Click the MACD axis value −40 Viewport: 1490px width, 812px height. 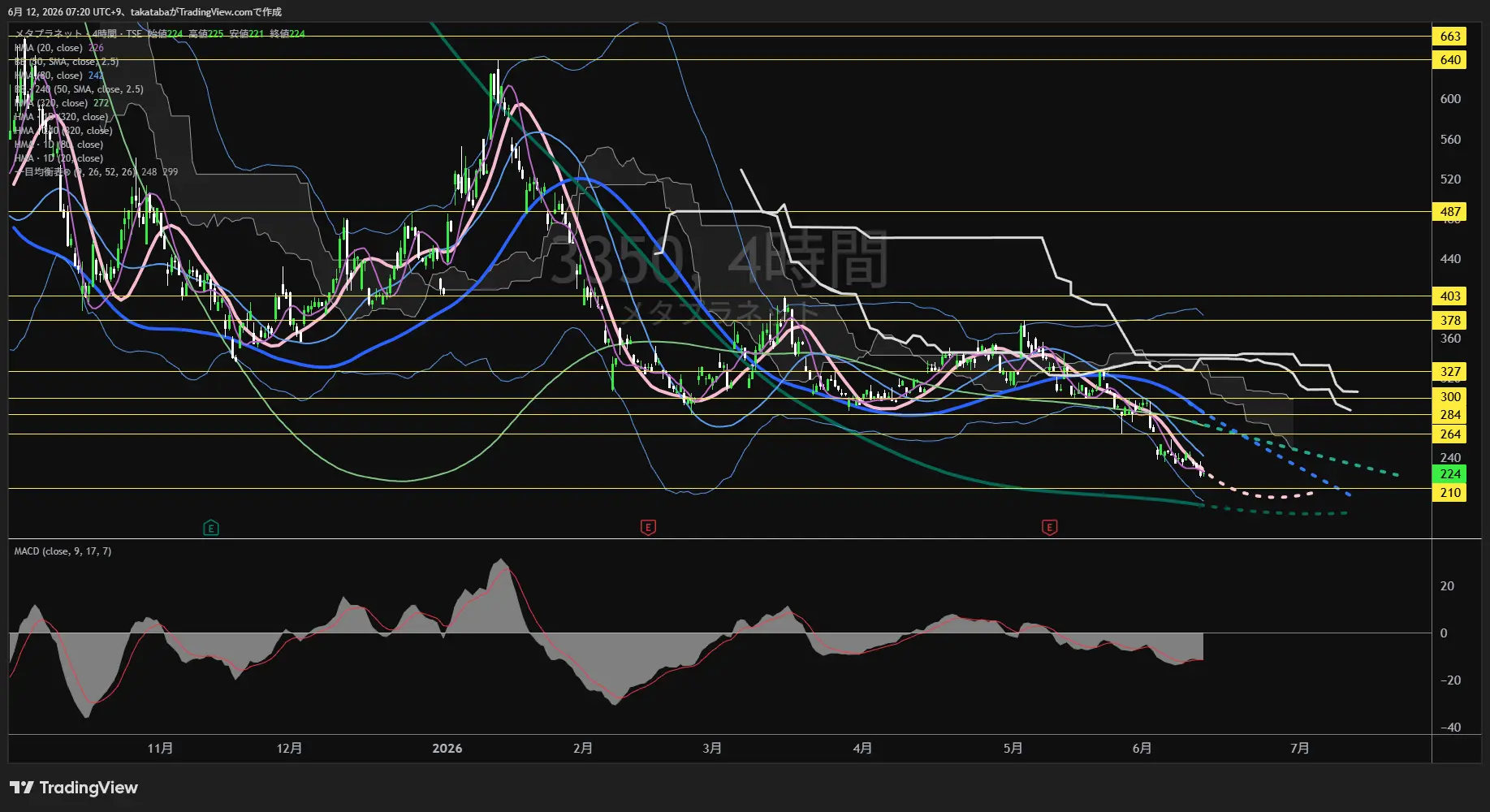pyautogui.click(x=1450, y=728)
